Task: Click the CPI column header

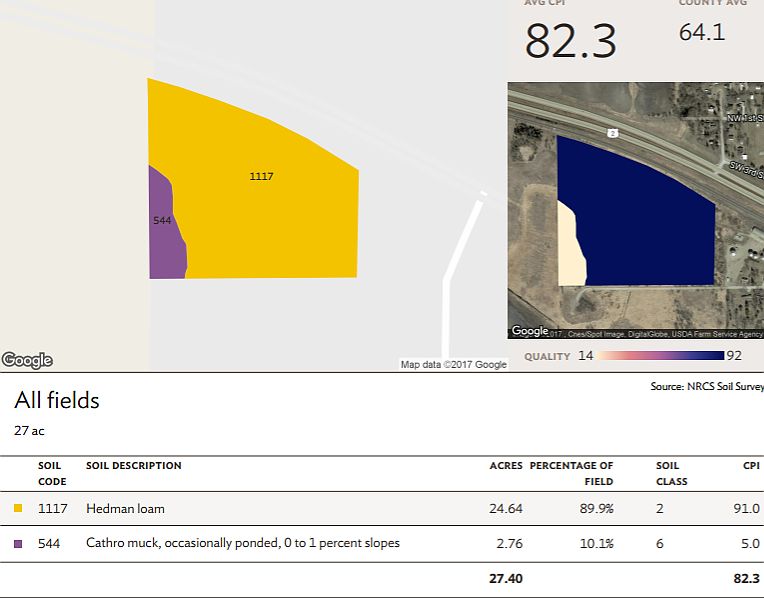Action: [751, 465]
